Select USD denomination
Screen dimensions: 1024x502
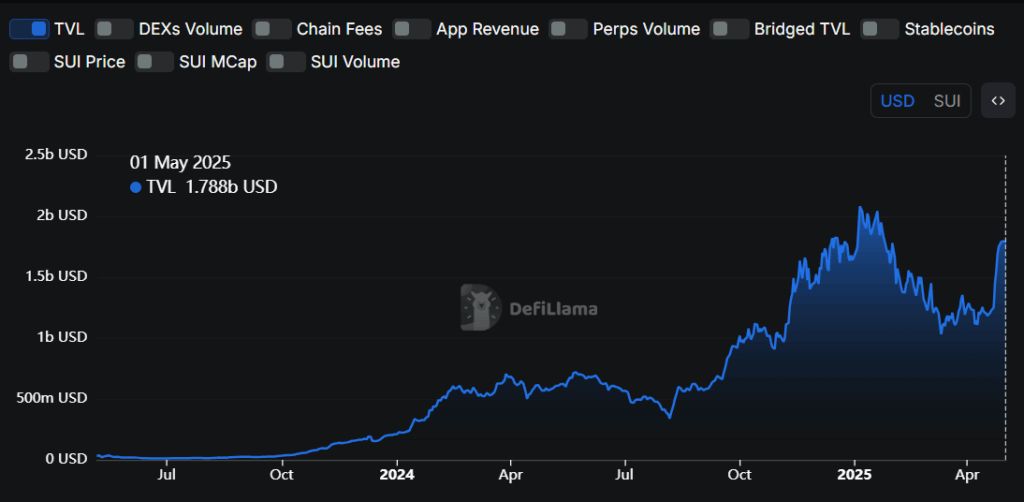[897, 101]
